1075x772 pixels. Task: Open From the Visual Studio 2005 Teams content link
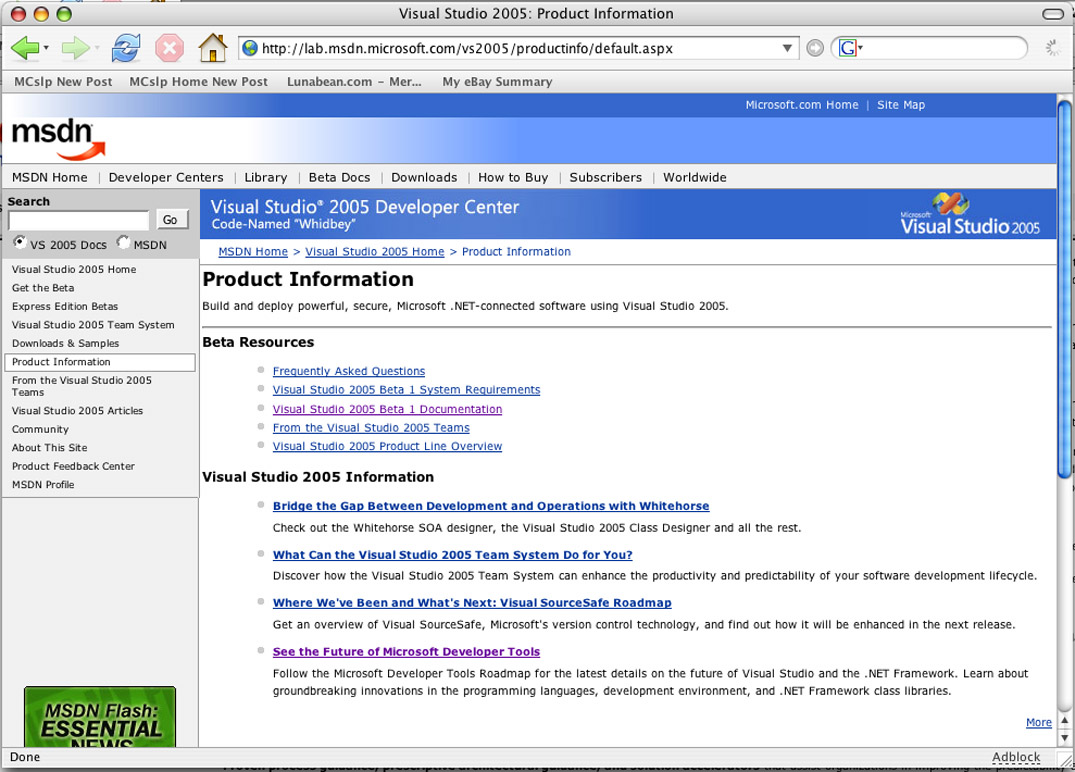371,428
